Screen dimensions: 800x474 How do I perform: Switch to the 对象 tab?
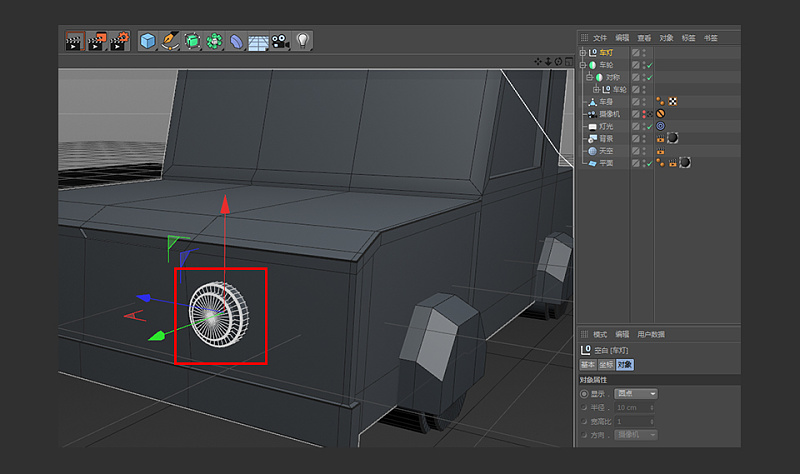click(x=624, y=365)
